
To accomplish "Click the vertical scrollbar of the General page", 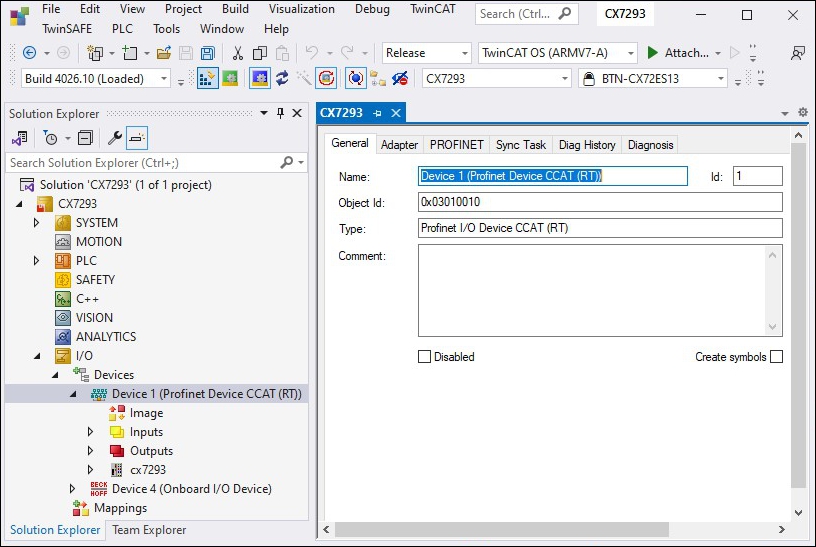I will [798, 315].
